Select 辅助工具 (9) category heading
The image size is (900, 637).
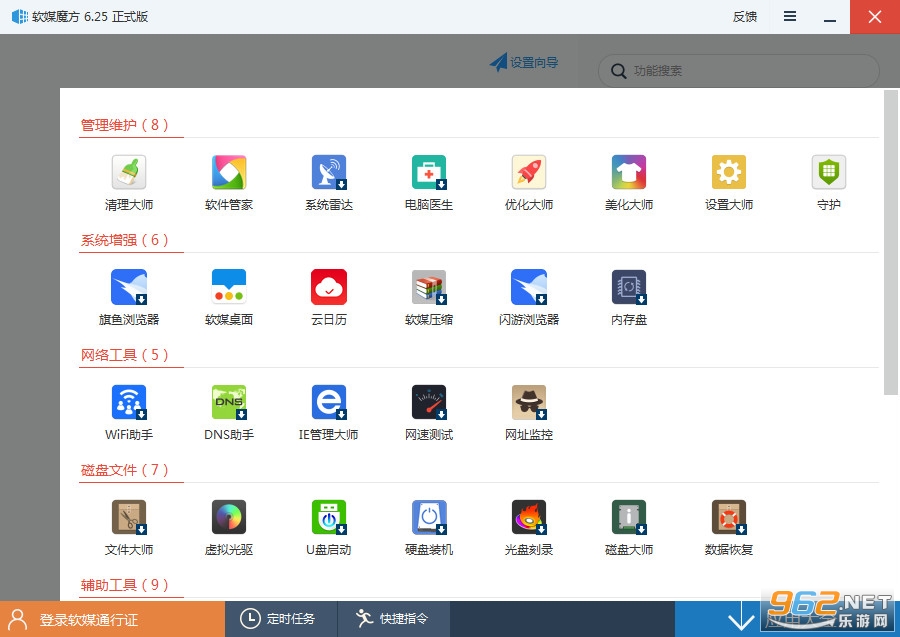pyautogui.click(x=125, y=585)
